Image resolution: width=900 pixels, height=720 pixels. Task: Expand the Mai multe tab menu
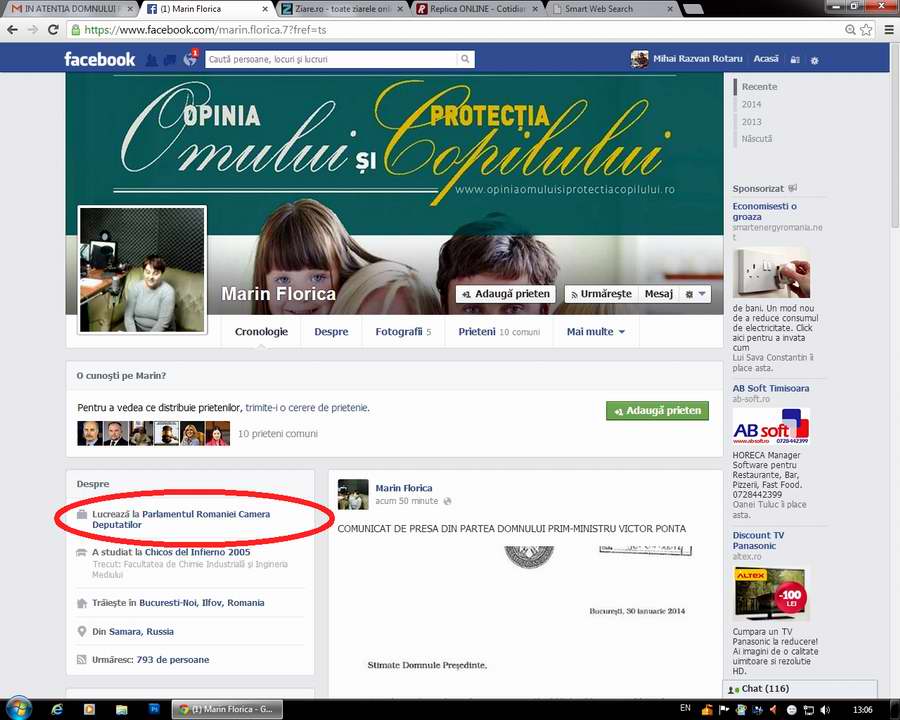tap(595, 332)
